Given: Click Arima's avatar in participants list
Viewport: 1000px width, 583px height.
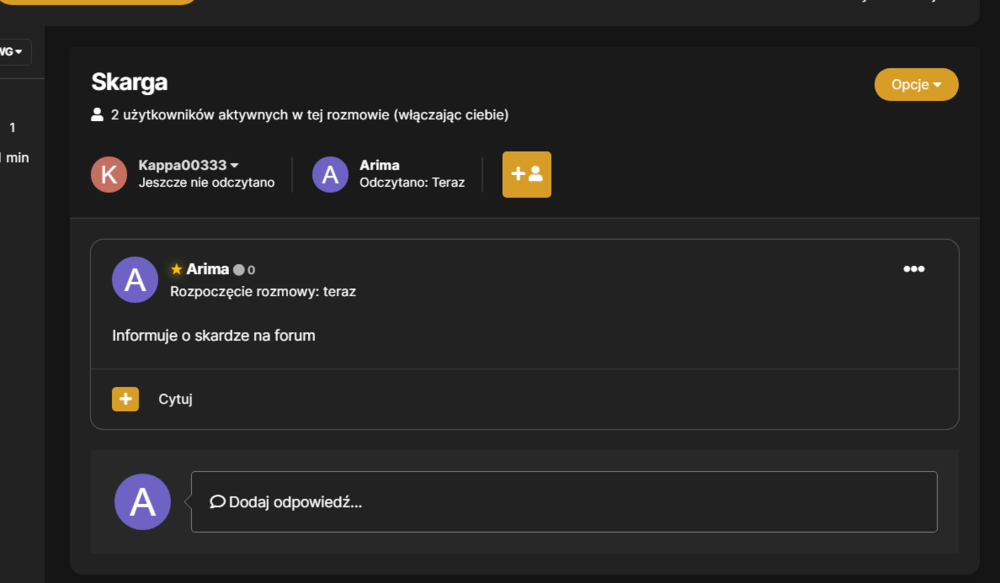Looking at the screenshot, I should pyautogui.click(x=330, y=174).
